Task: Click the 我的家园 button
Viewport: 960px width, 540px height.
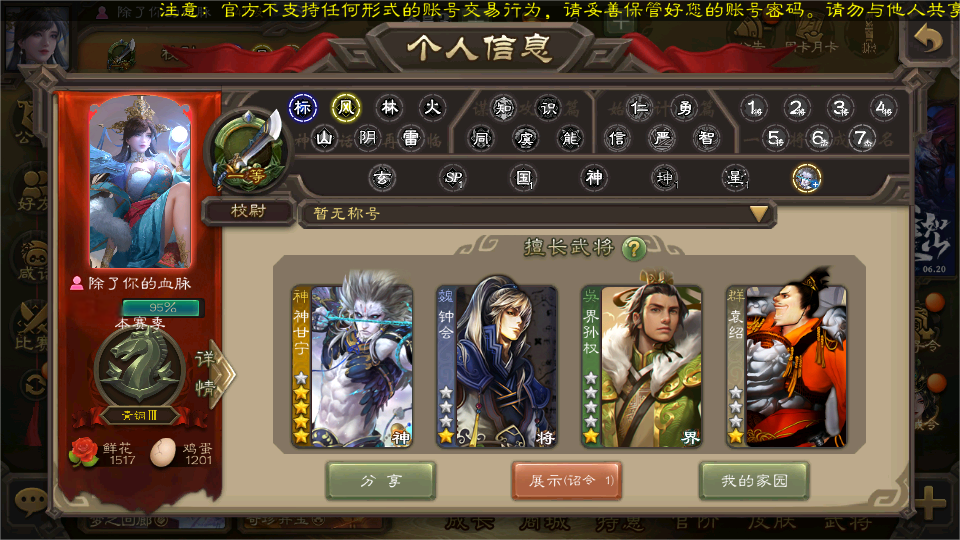Action: 754,481
